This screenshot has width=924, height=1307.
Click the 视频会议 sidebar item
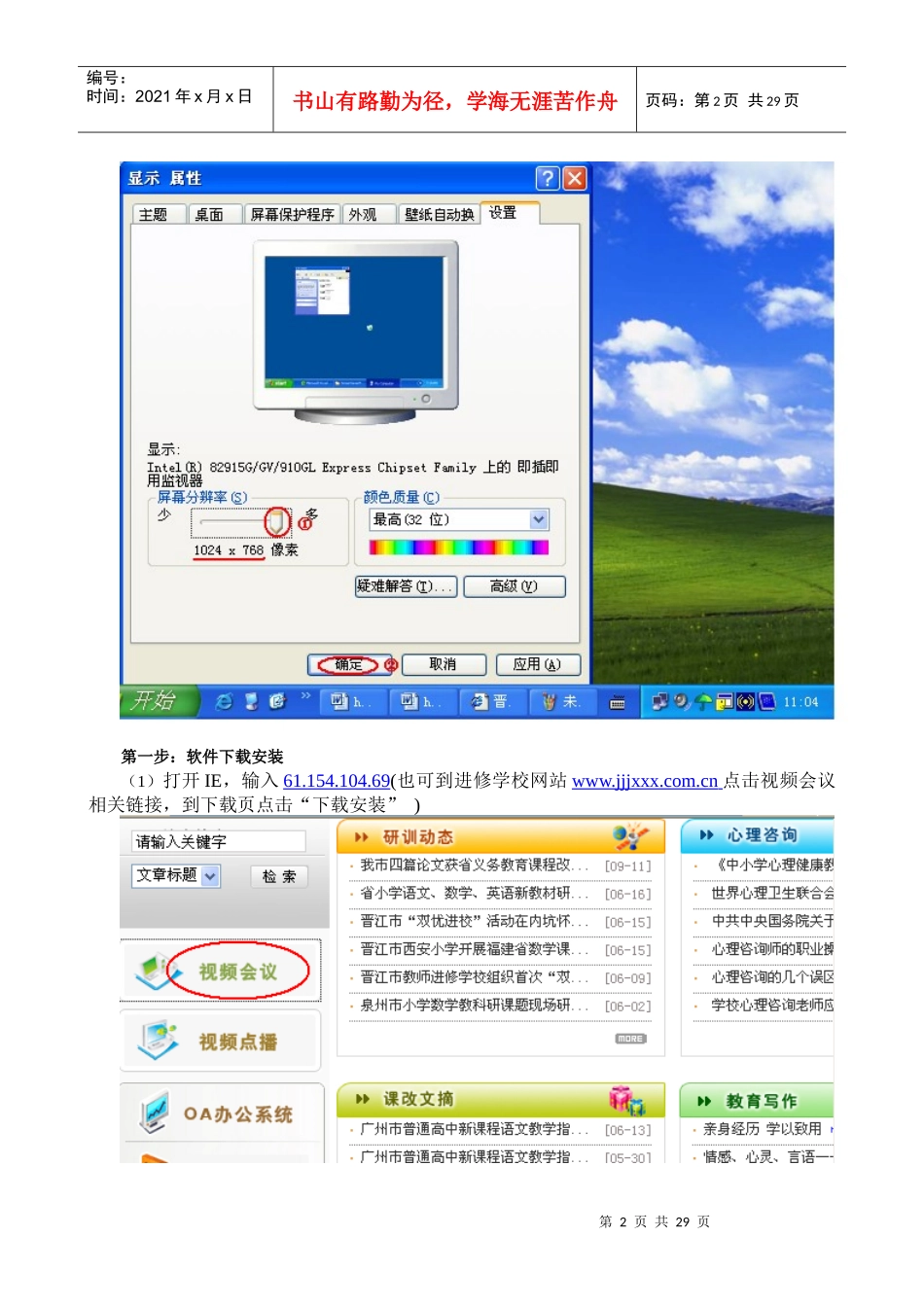221,971
